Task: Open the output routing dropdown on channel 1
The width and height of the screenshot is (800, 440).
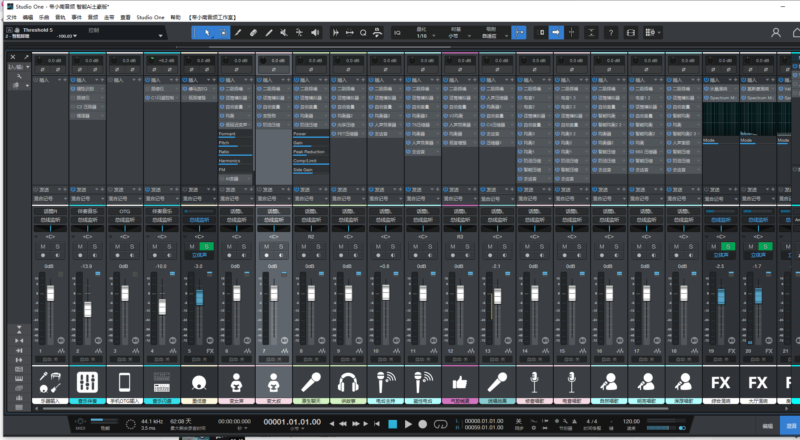Action: [50, 220]
